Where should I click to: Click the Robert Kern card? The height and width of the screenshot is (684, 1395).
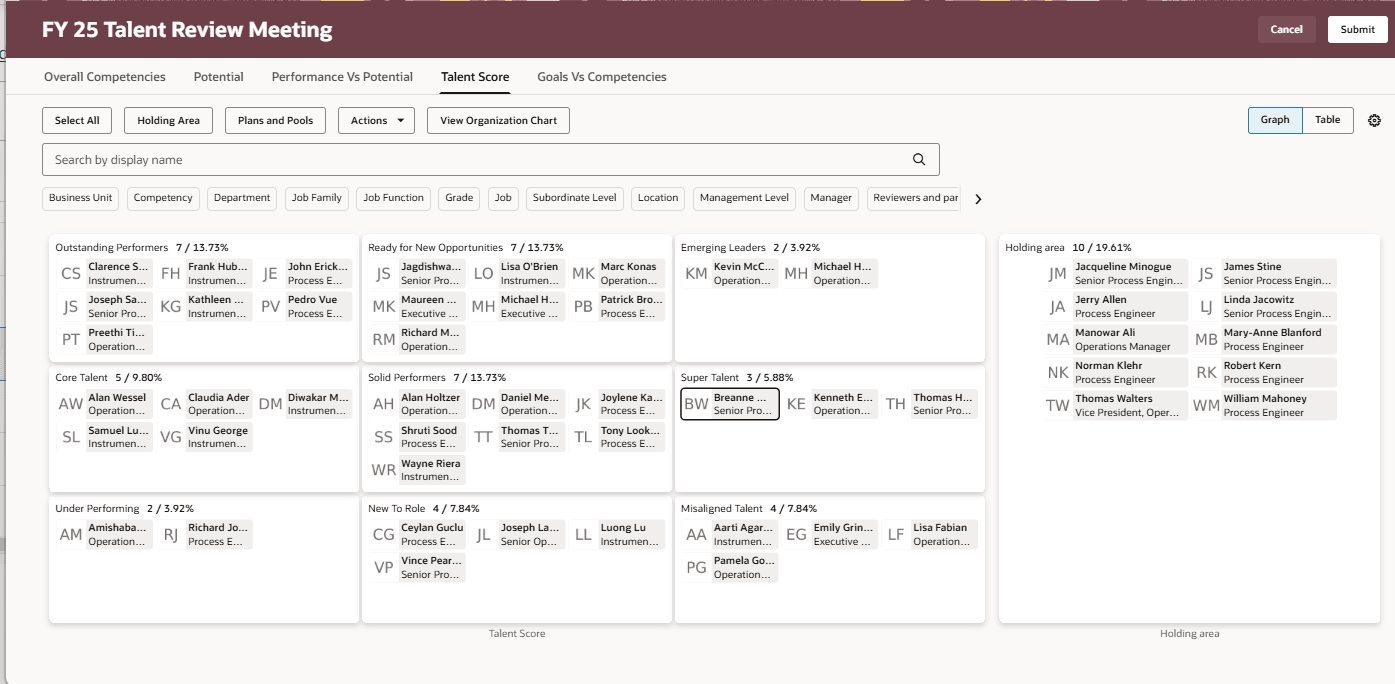pos(1279,373)
